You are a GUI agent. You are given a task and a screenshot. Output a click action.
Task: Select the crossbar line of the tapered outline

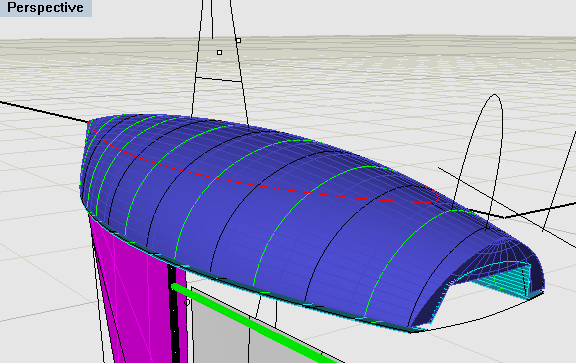[x=218, y=80]
